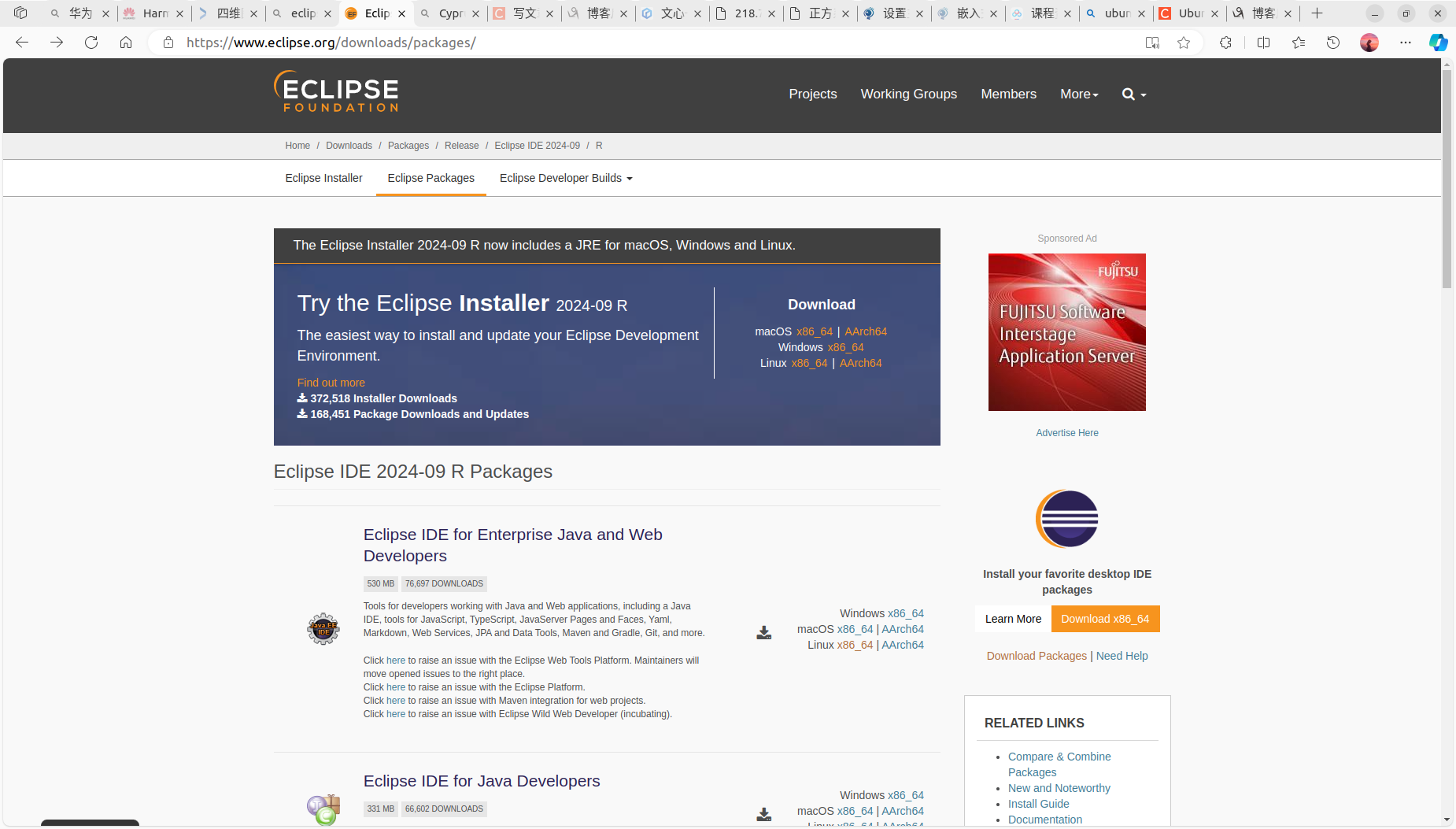Click the orange Download x86_64 button
Image resolution: width=1456 pixels, height=829 pixels.
point(1105,619)
